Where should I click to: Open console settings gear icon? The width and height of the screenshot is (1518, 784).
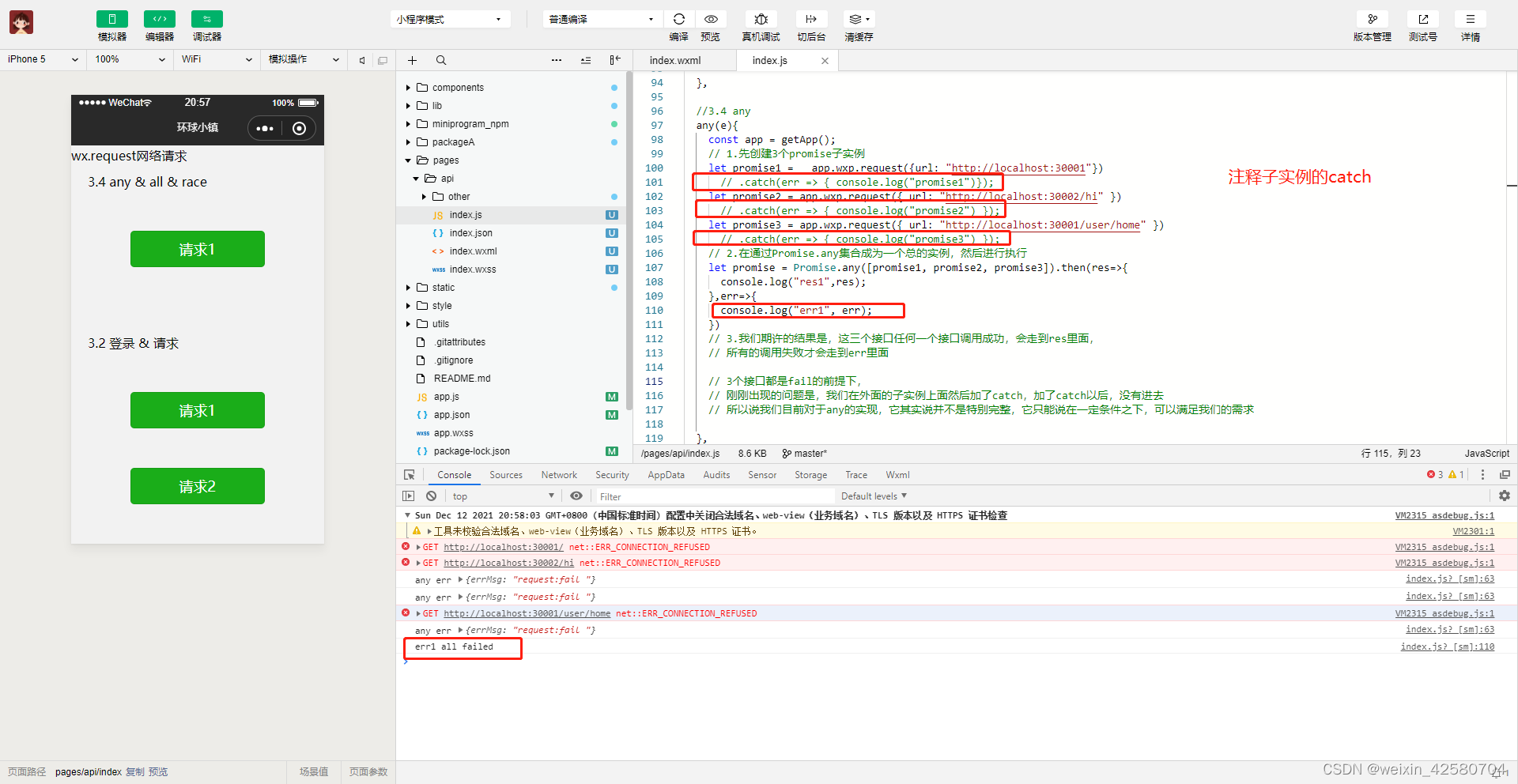[1504, 496]
